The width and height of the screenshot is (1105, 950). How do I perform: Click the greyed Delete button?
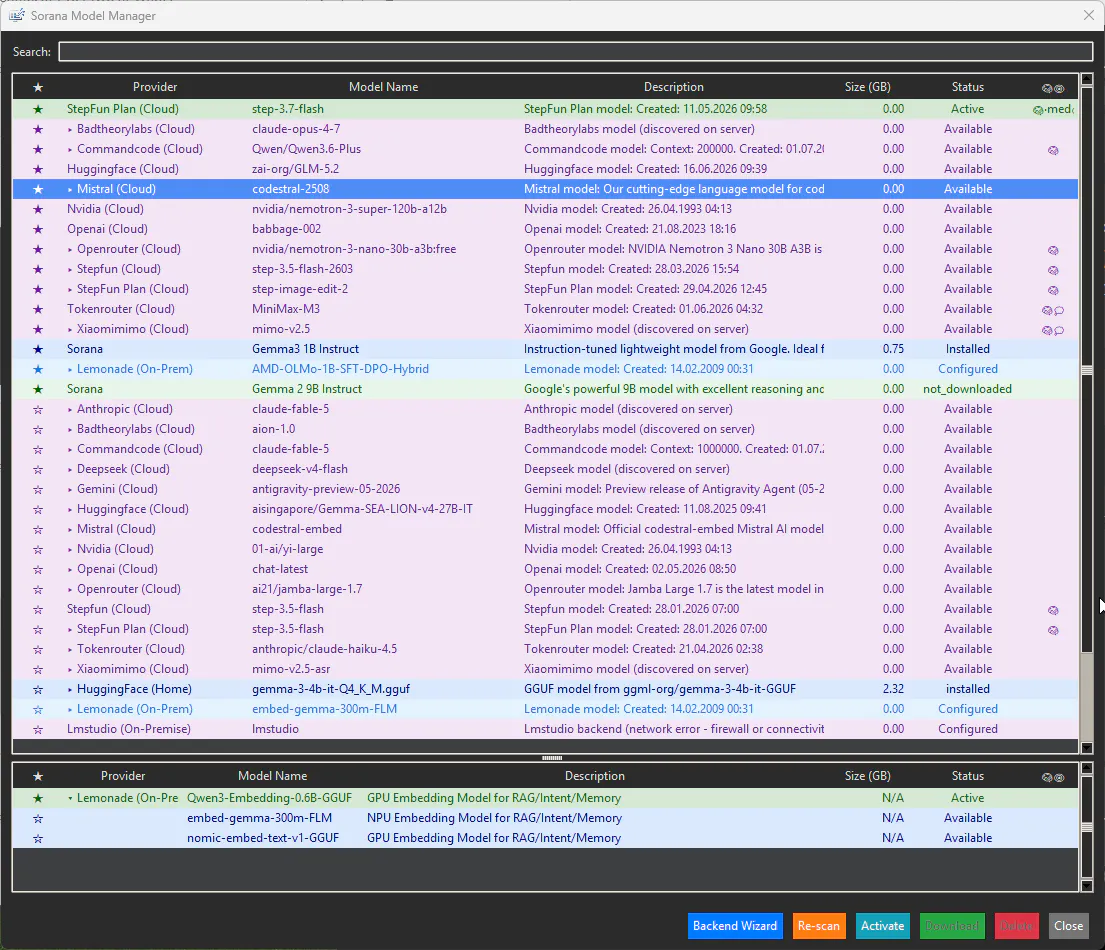1016,925
